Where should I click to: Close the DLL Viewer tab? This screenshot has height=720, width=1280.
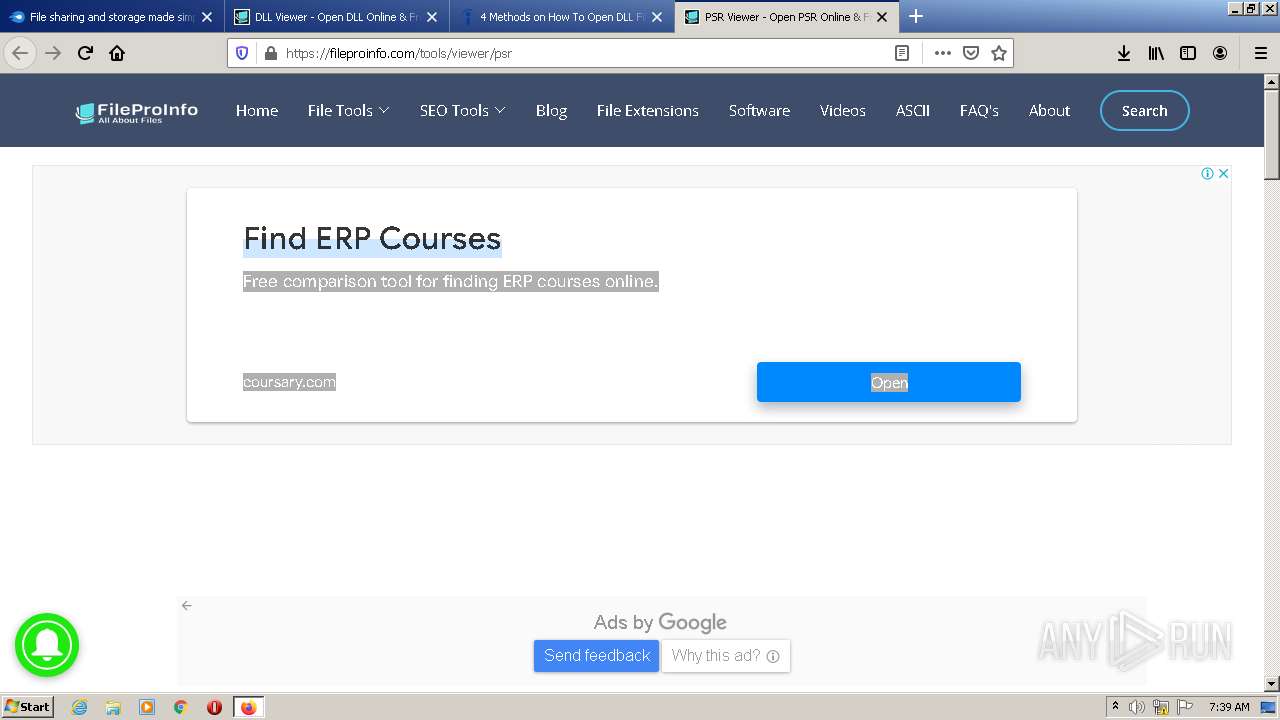(432, 17)
